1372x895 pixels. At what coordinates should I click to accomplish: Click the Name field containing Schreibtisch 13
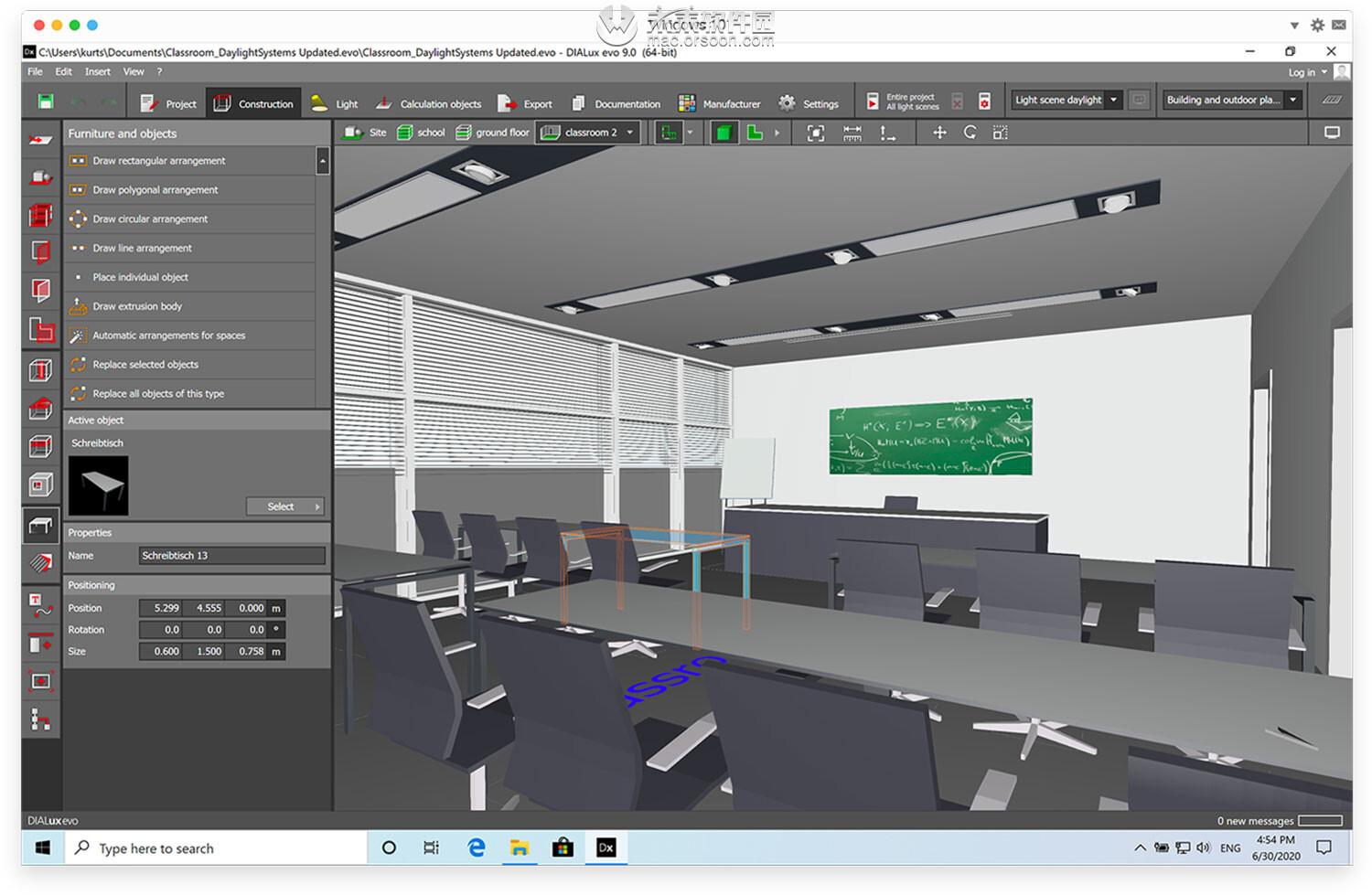(231, 556)
